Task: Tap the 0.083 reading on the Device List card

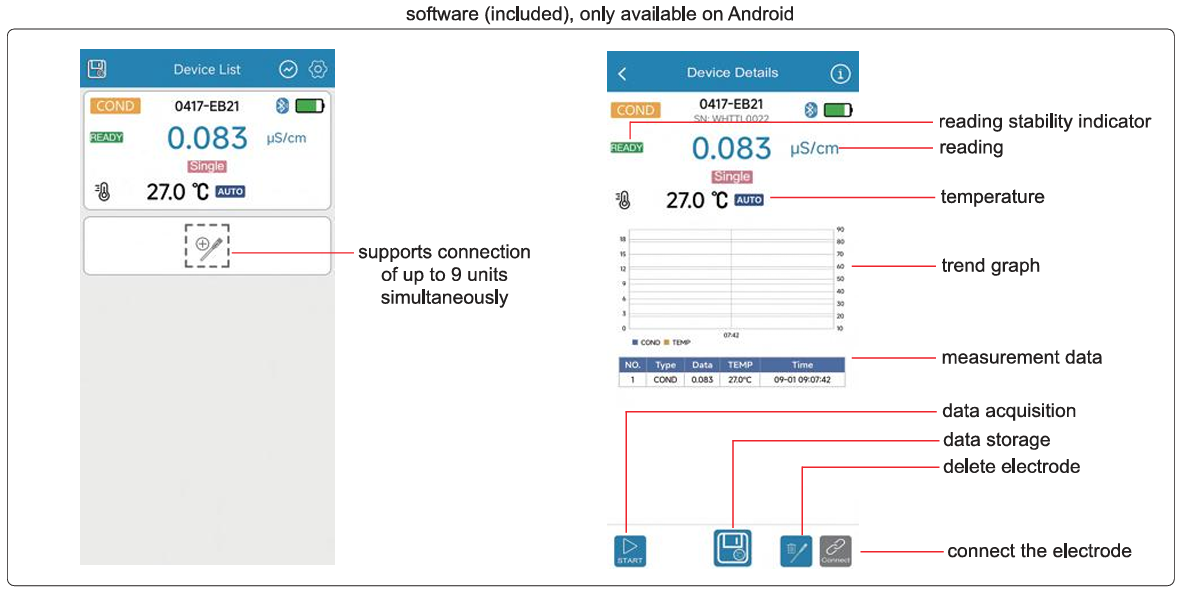Action: coord(207,138)
